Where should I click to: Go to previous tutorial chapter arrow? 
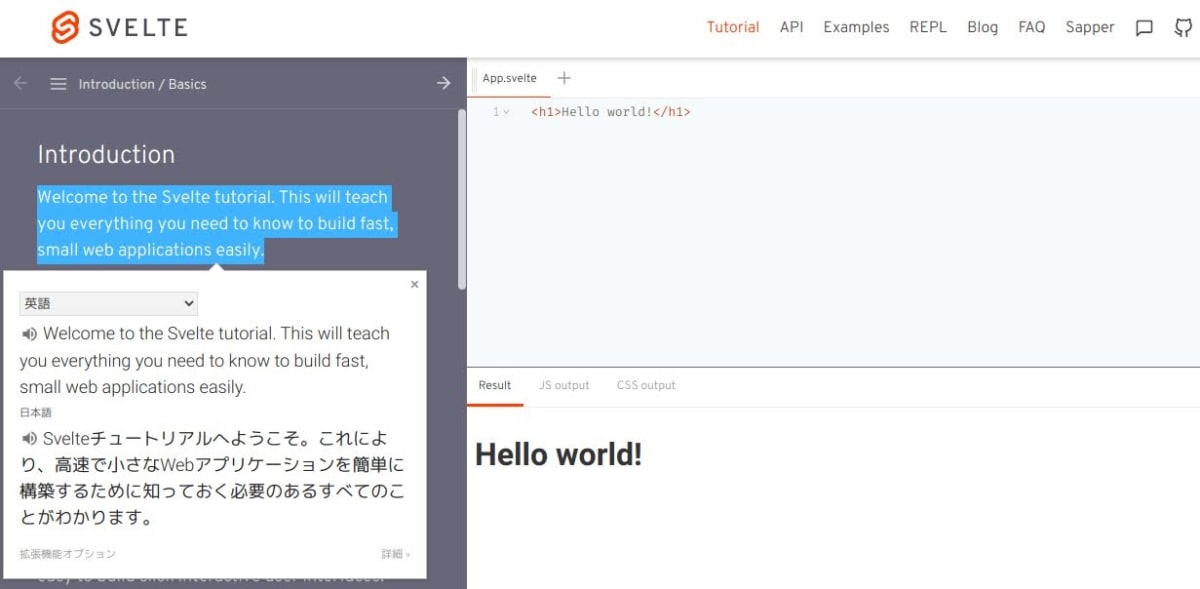pos(20,83)
